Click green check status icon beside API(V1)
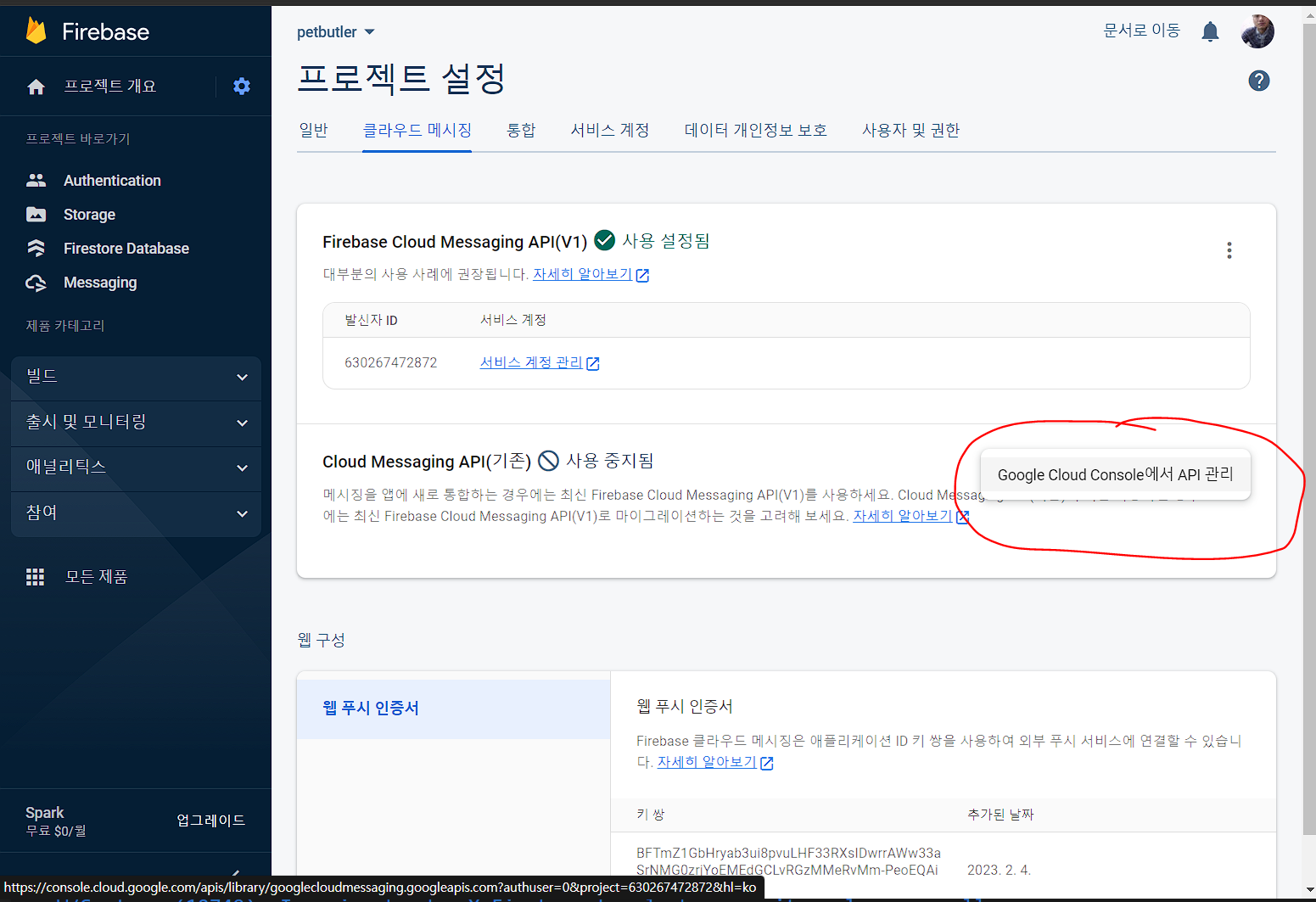Image resolution: width=1316 pixels, height=902 pixels. 605,240
